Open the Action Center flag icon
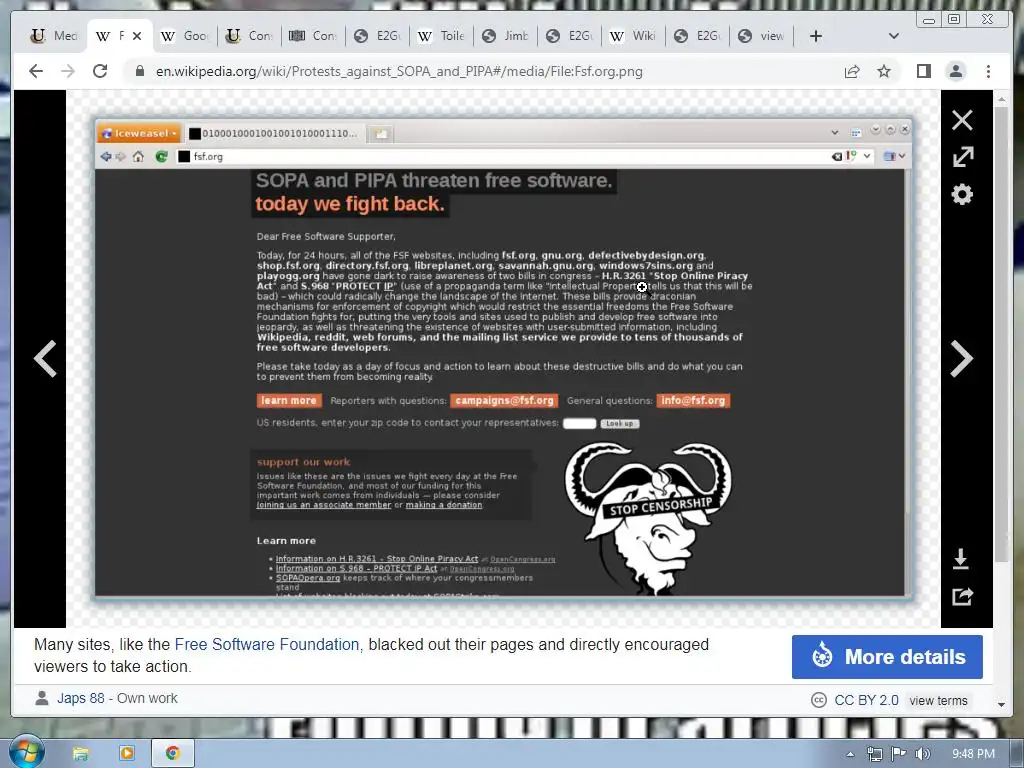Screen dimensions: 1024x768 click(899, 754)
